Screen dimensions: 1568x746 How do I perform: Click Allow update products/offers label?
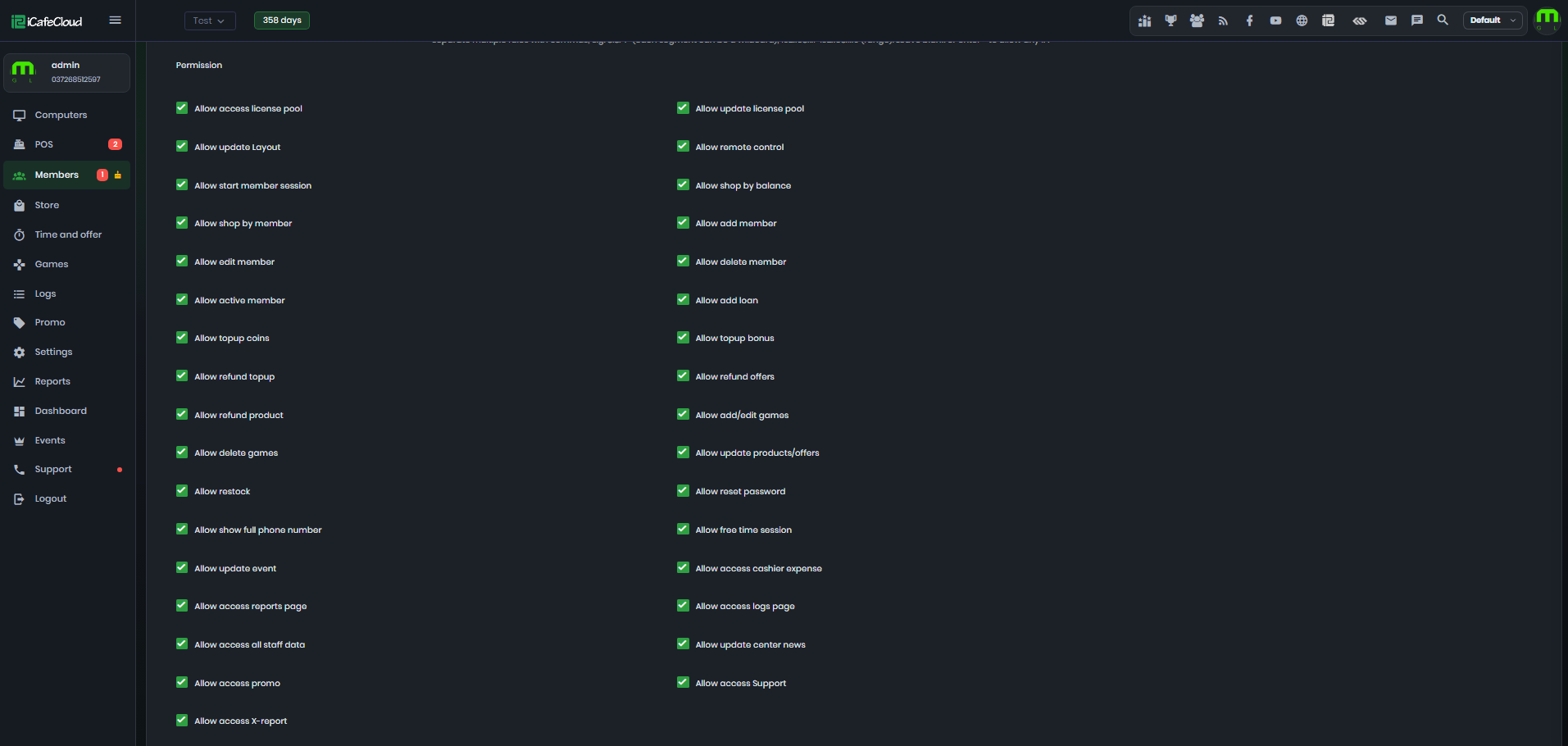tap(757, 453)
